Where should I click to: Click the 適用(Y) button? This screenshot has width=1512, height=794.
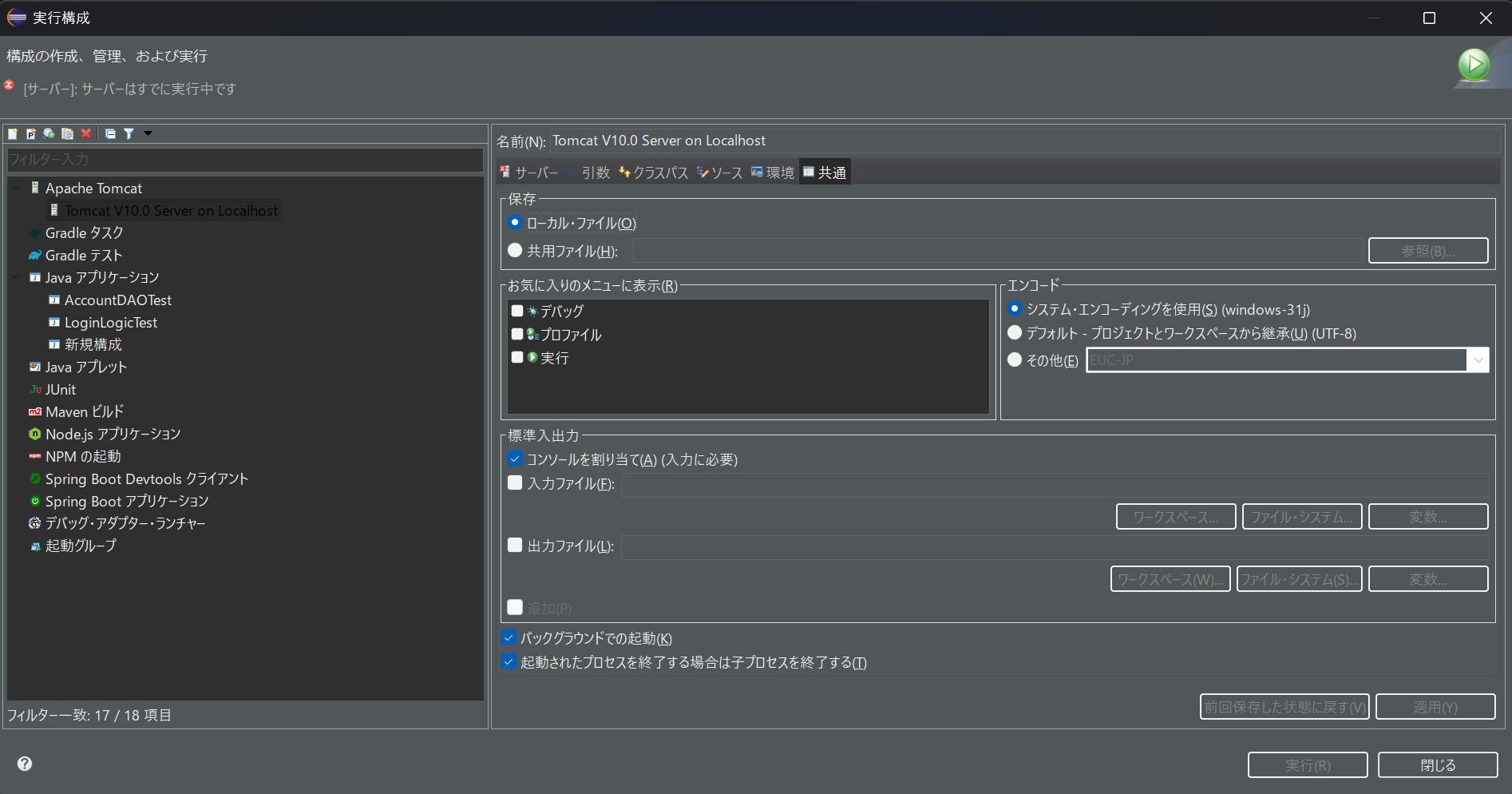1435,707
